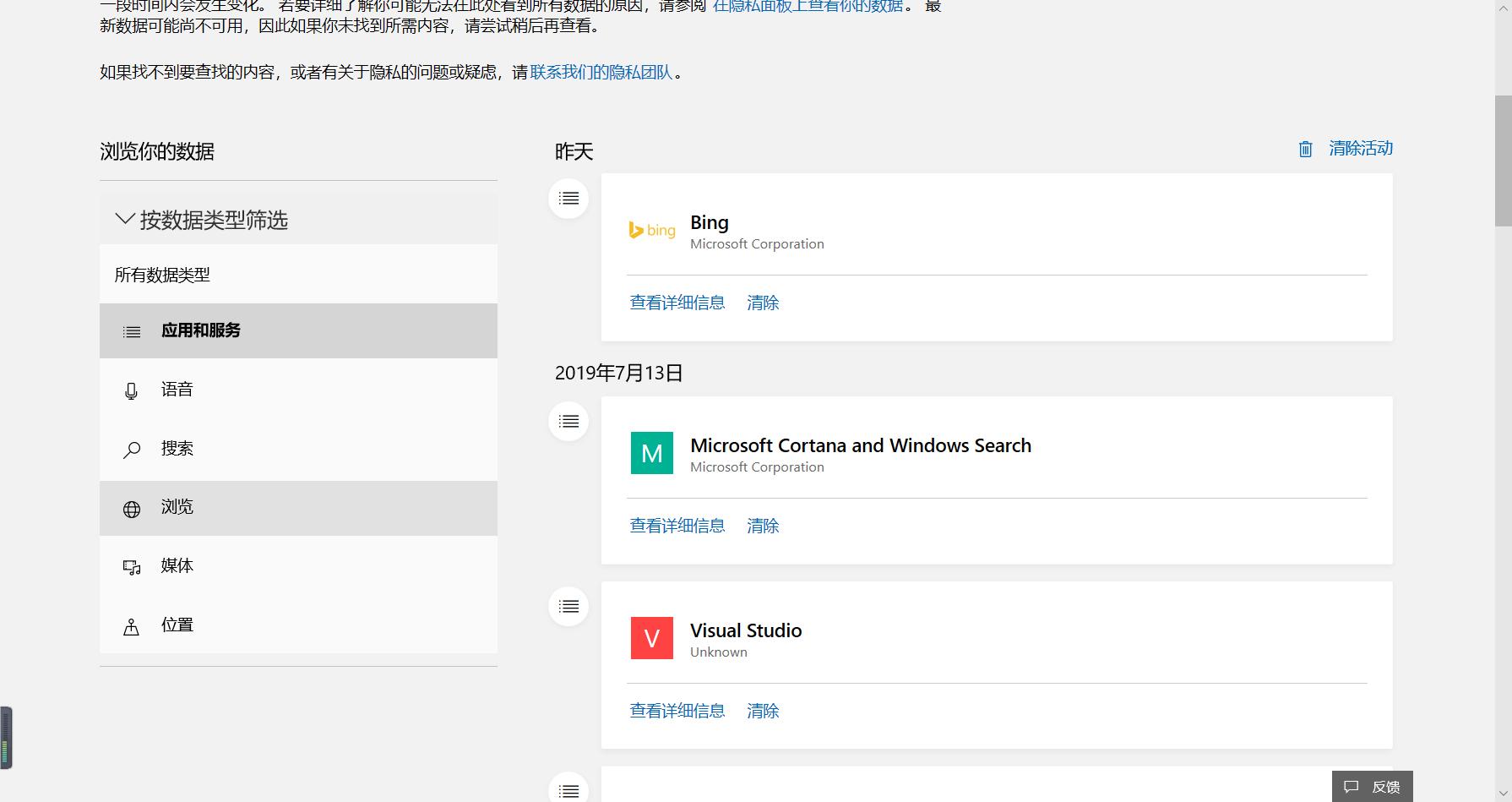Click the list icon beside the Cortana entry
The image size is (1512, 802).
pyautogui.click(x=568, y=421)
